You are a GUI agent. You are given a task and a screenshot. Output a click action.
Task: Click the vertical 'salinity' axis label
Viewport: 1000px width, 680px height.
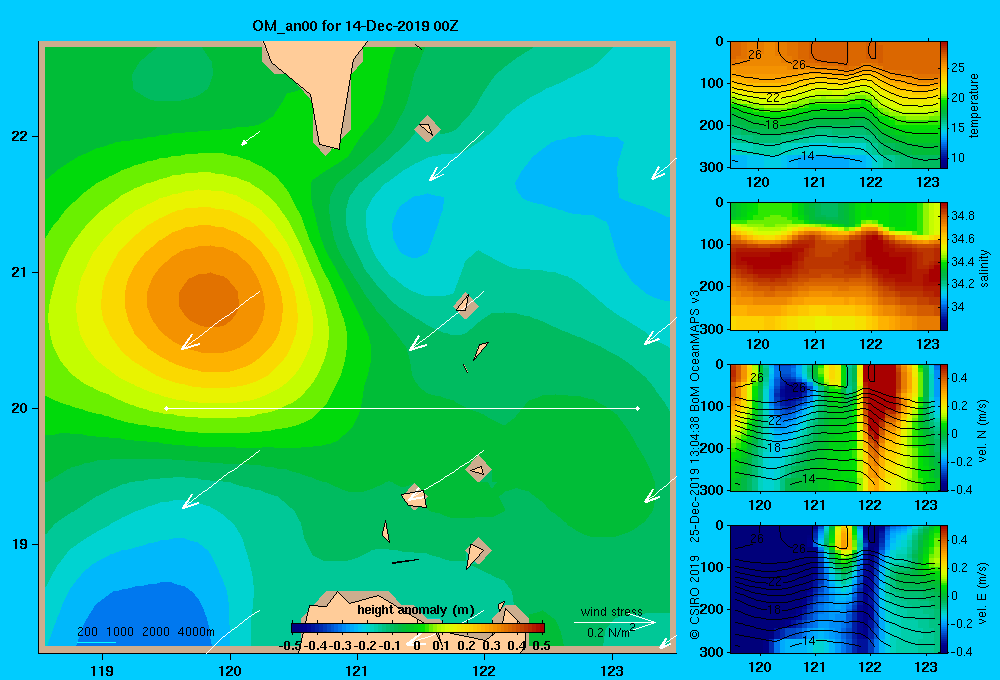point(984,268)
